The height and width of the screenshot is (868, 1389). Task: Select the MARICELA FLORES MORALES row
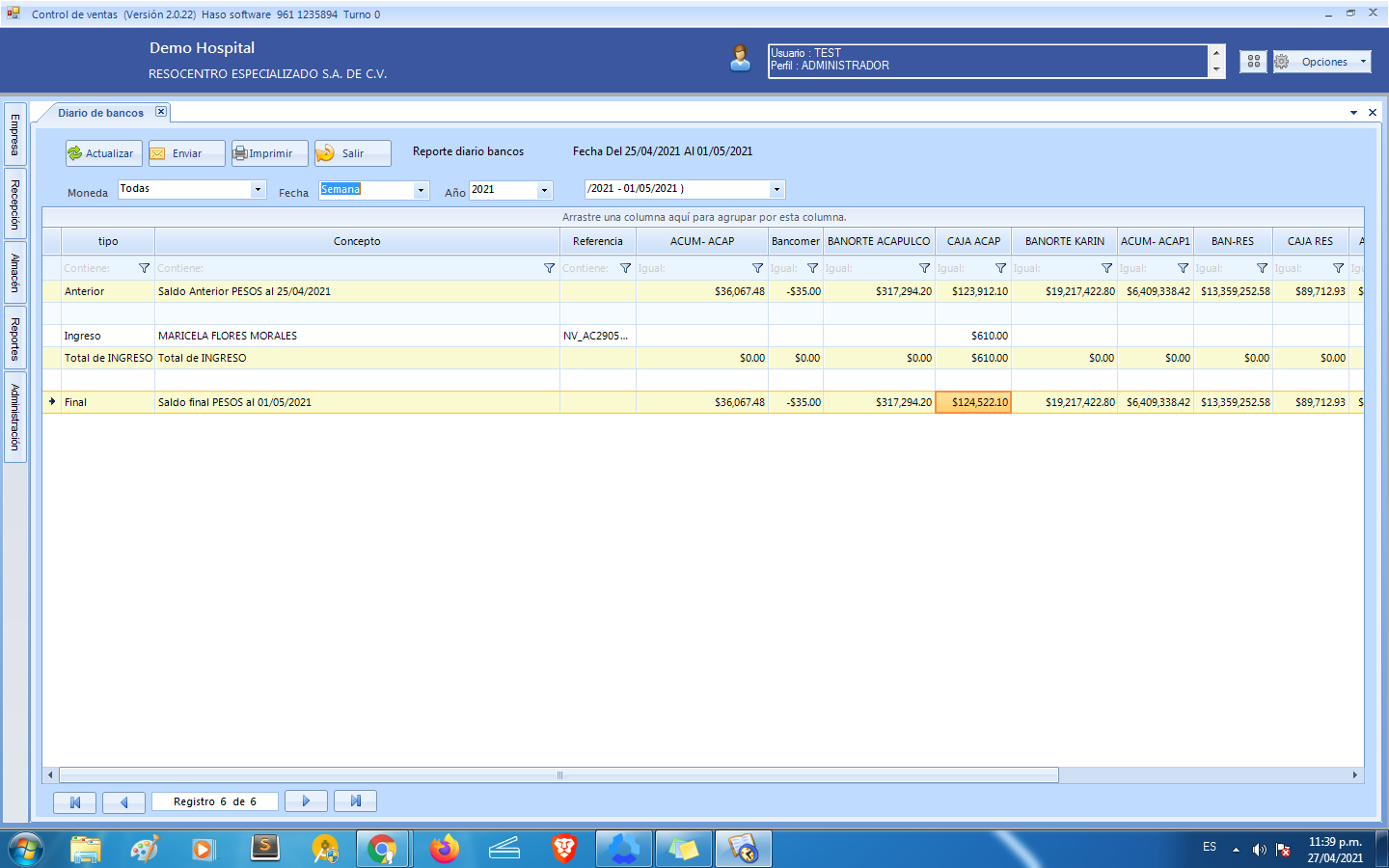[x=703, y=336]
